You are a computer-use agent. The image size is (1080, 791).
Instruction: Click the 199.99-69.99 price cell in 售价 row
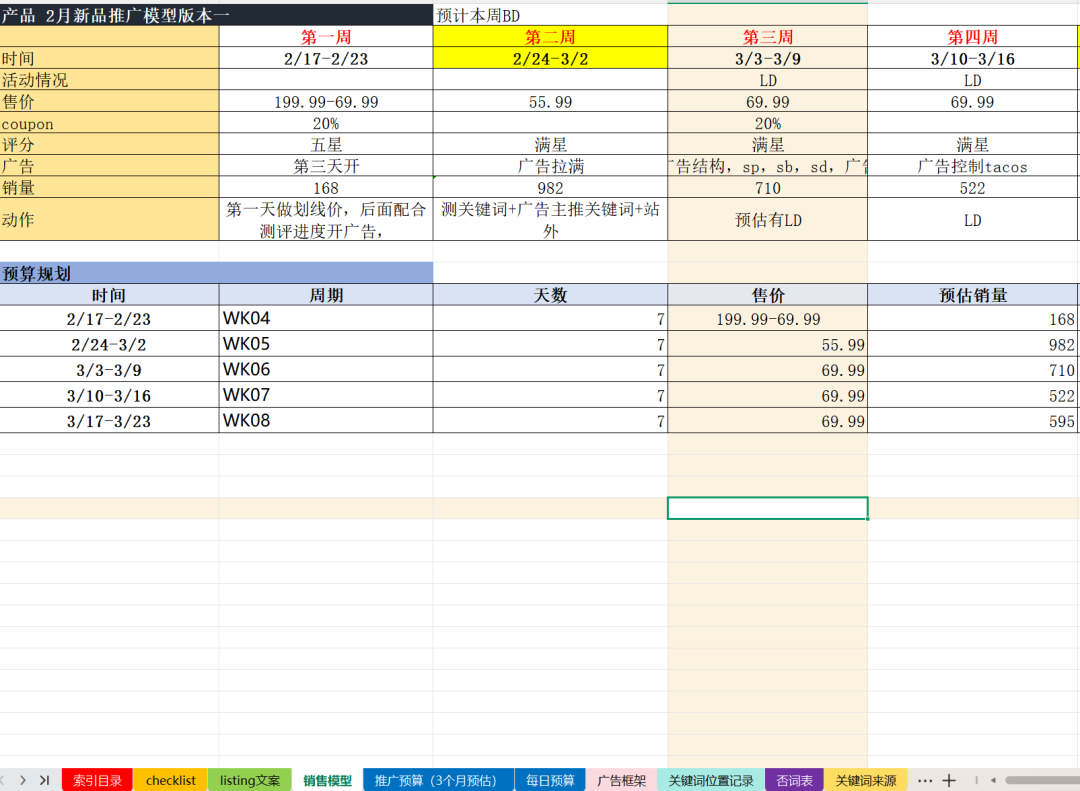click(326, 102)
